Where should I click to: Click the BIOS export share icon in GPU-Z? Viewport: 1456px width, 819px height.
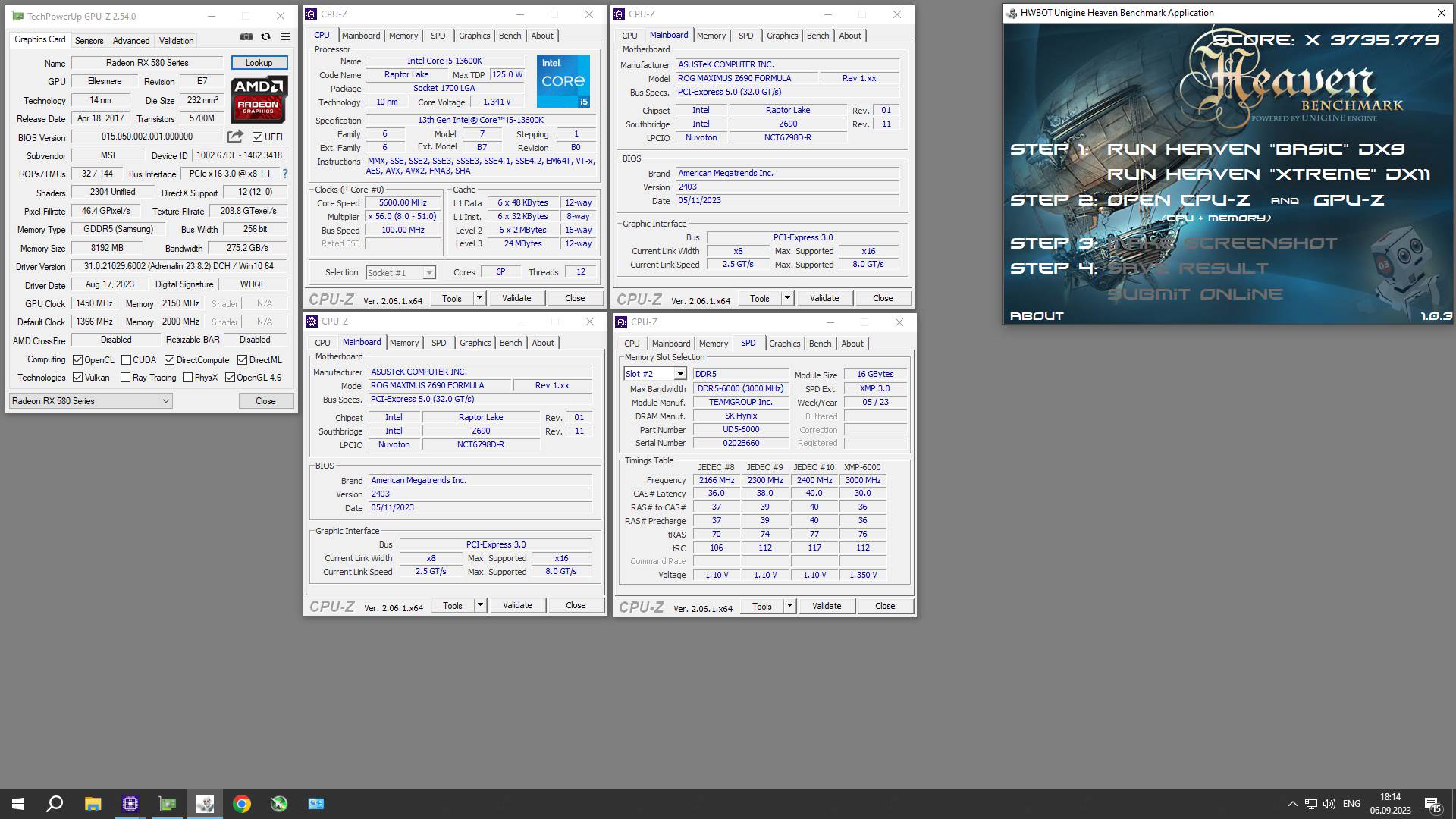pyautogui.click(x=235, y=136)
